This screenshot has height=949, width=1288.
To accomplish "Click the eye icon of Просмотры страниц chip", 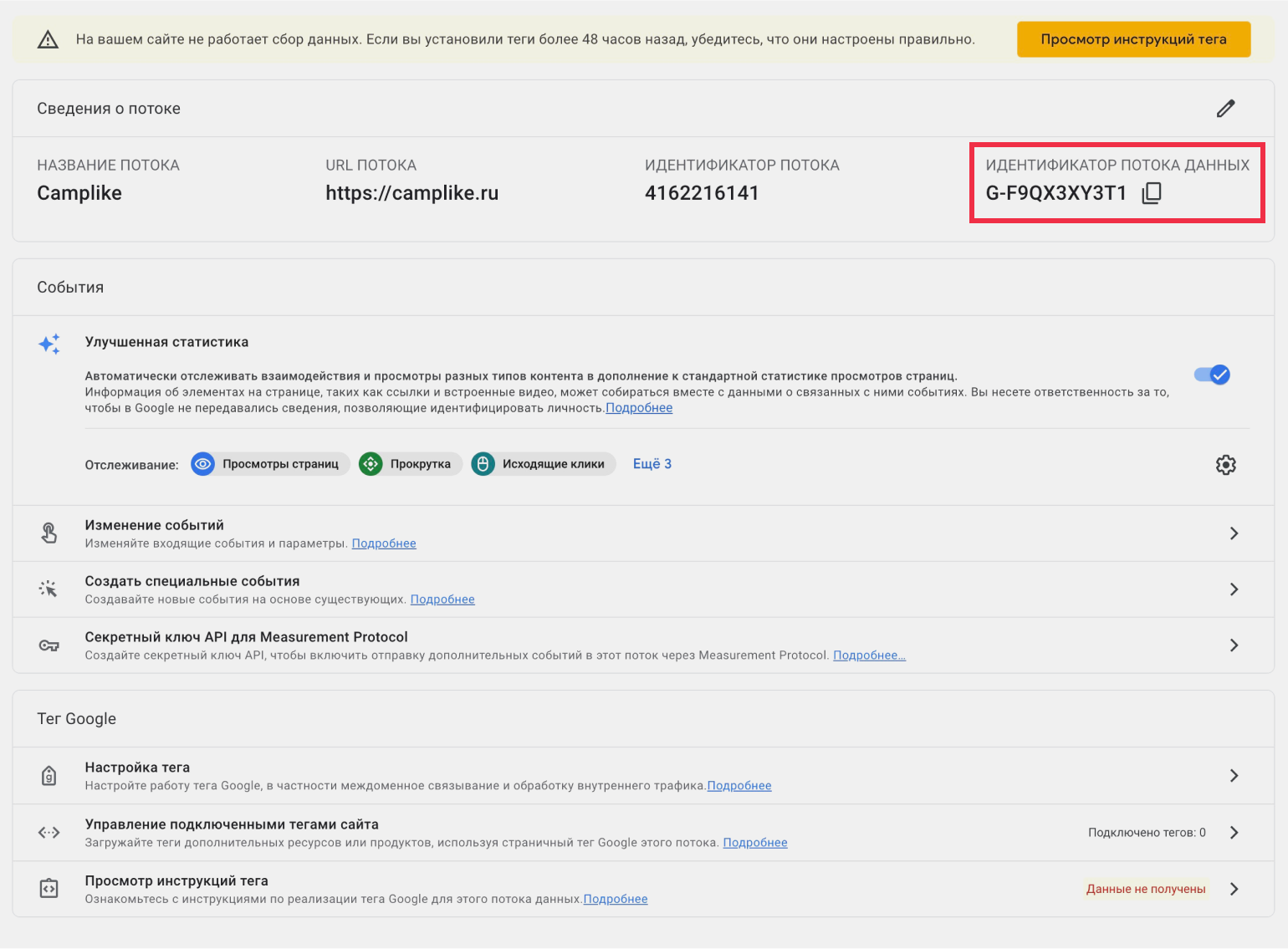I will click(x=203, y=464).
